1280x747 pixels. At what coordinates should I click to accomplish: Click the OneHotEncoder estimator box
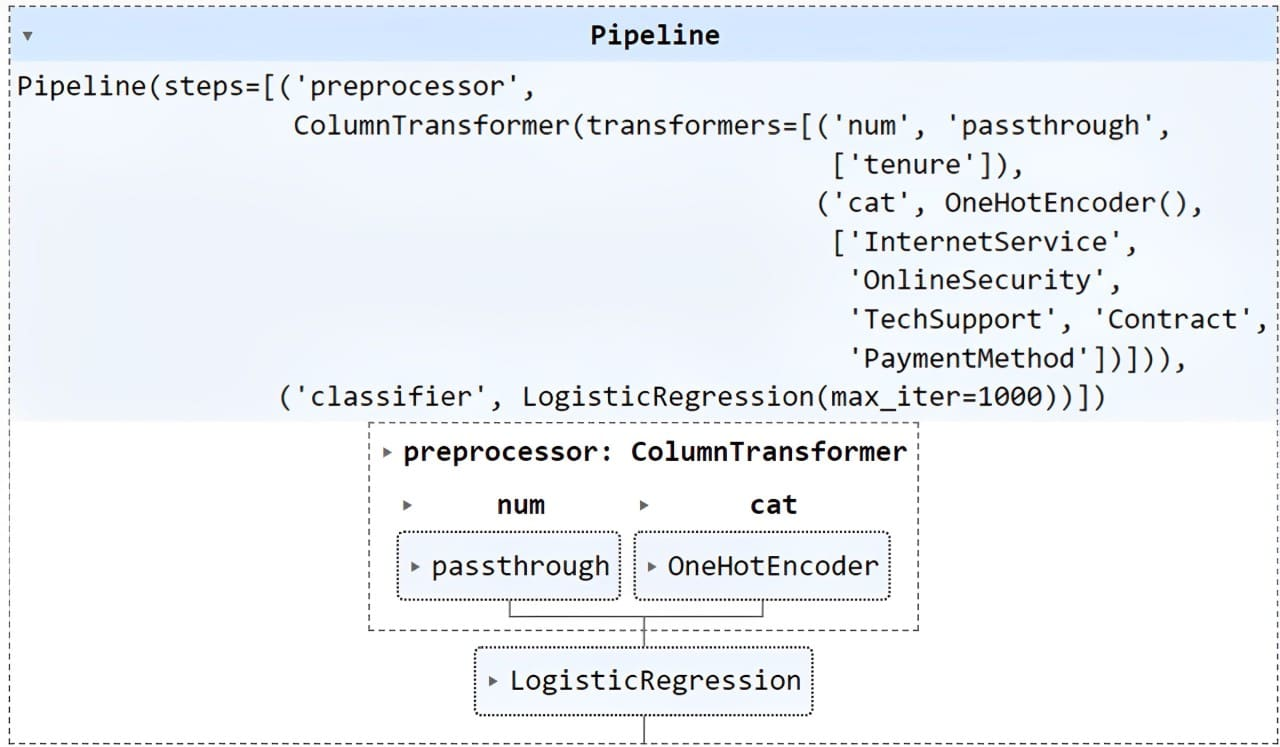[762, 566]
